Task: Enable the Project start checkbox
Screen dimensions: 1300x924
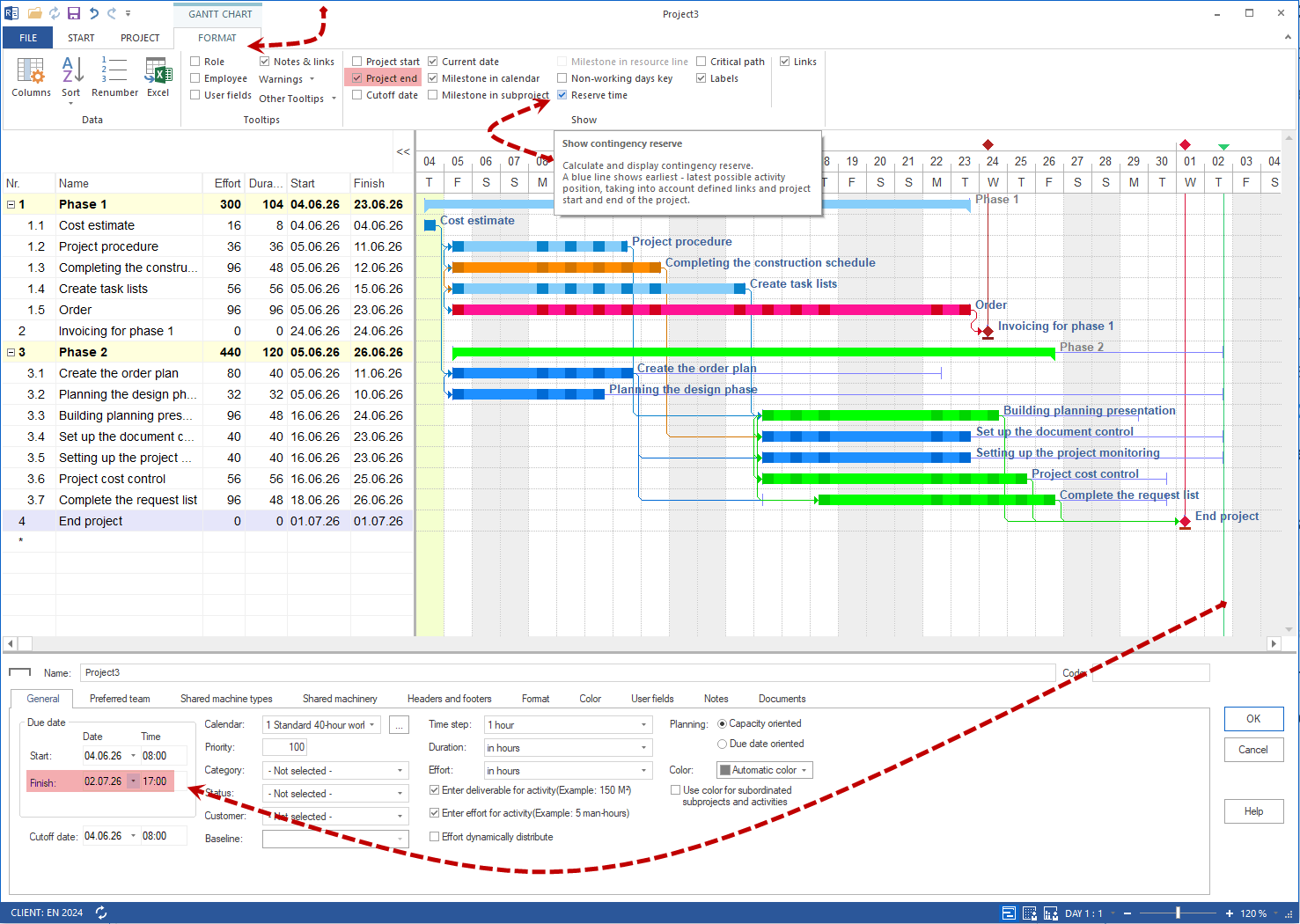Action: tap(357, 62)
